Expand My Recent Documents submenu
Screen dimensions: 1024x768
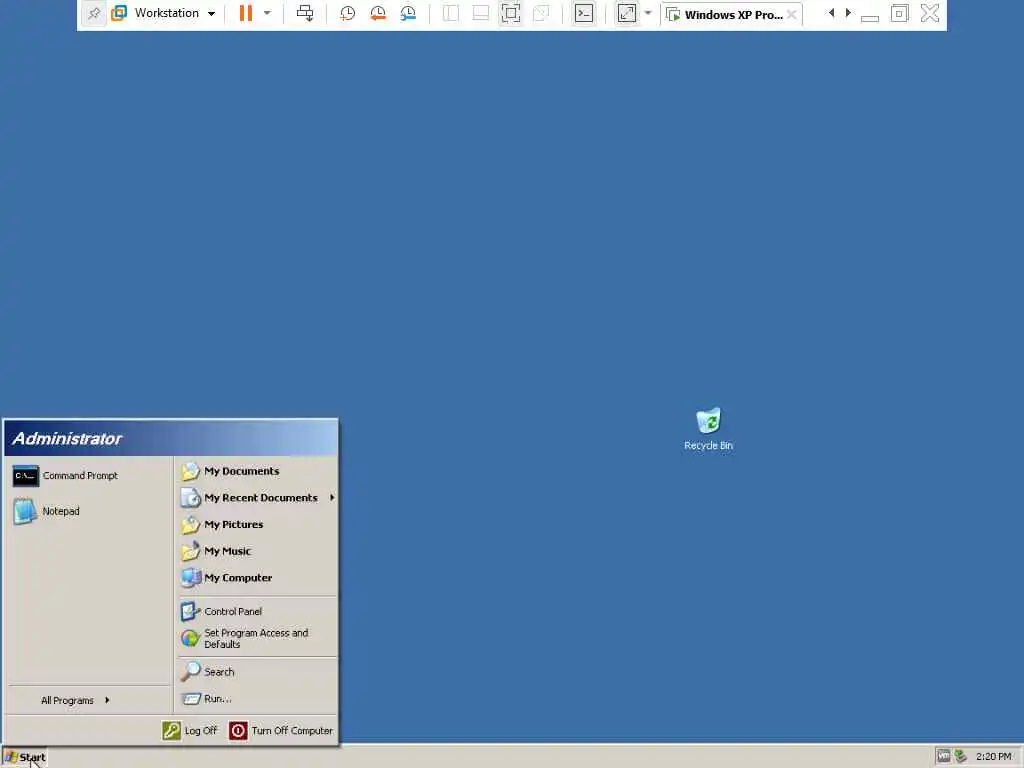(x=258, y=498)
